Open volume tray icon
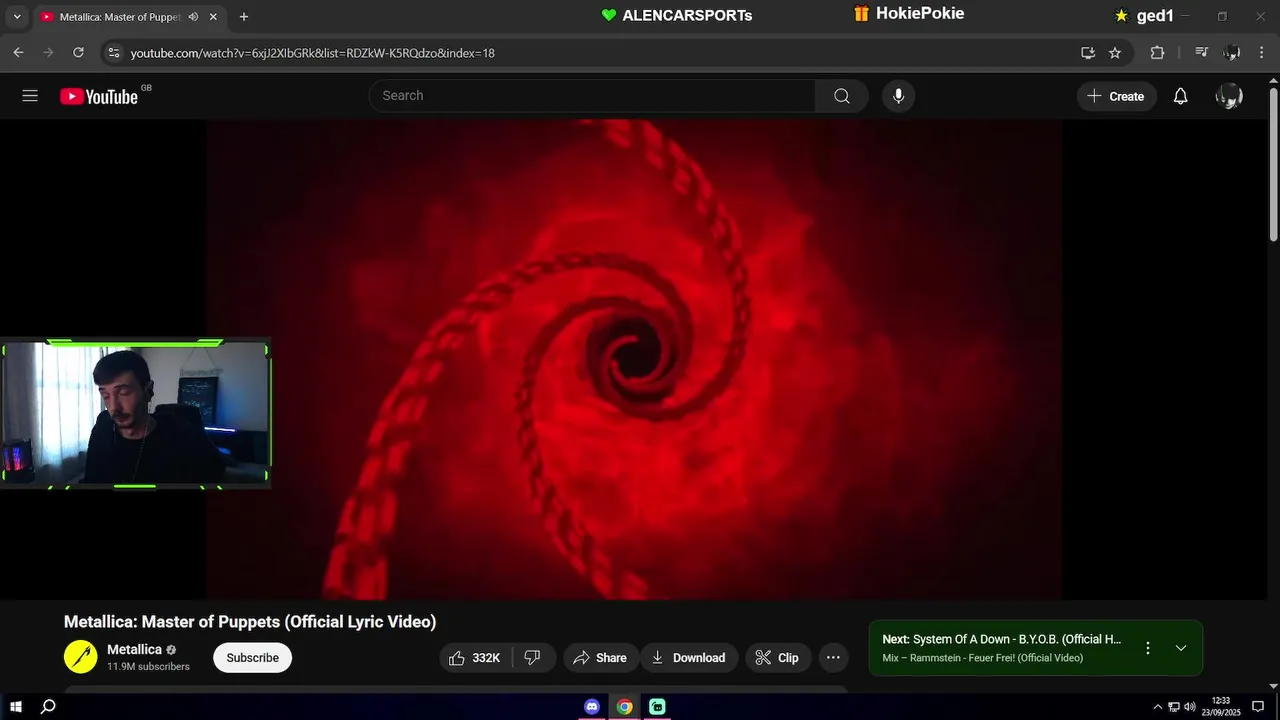The width and height of the screenshot is (1280, 720). pyautogui.click(x=1190, y=707)
